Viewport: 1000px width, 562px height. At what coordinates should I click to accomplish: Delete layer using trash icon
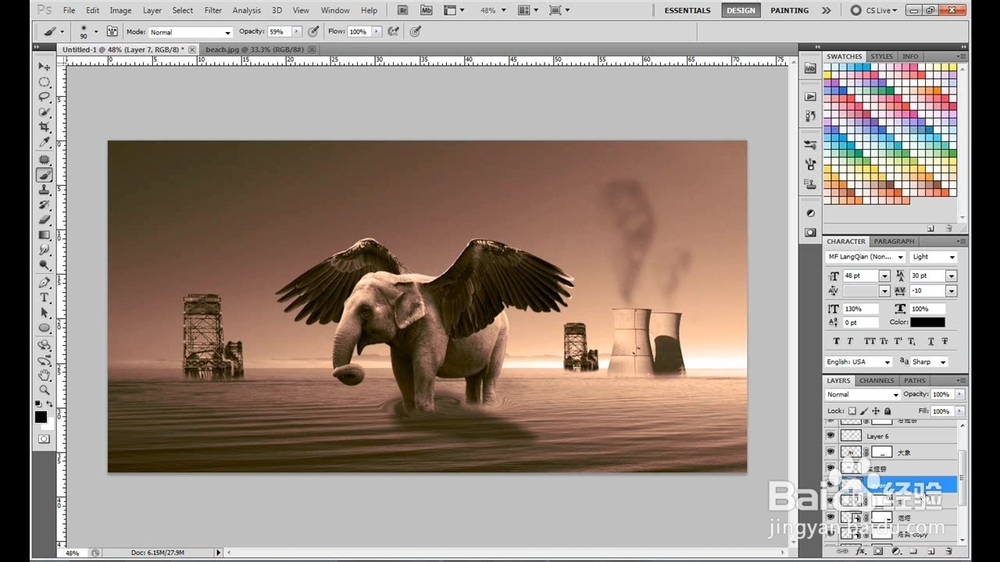[x=949, y=551]
